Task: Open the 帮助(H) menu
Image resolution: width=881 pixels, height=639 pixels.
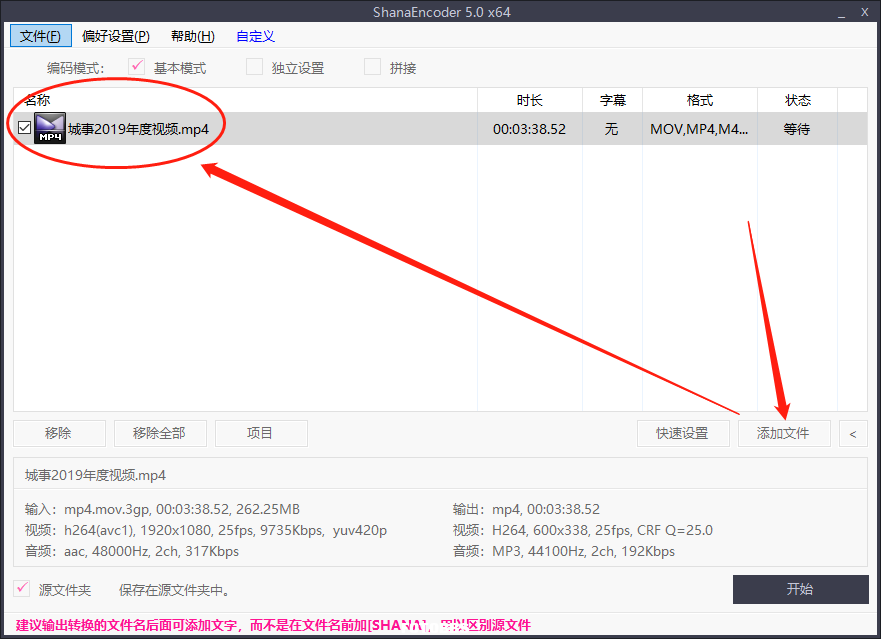Action: click(193, 36)
